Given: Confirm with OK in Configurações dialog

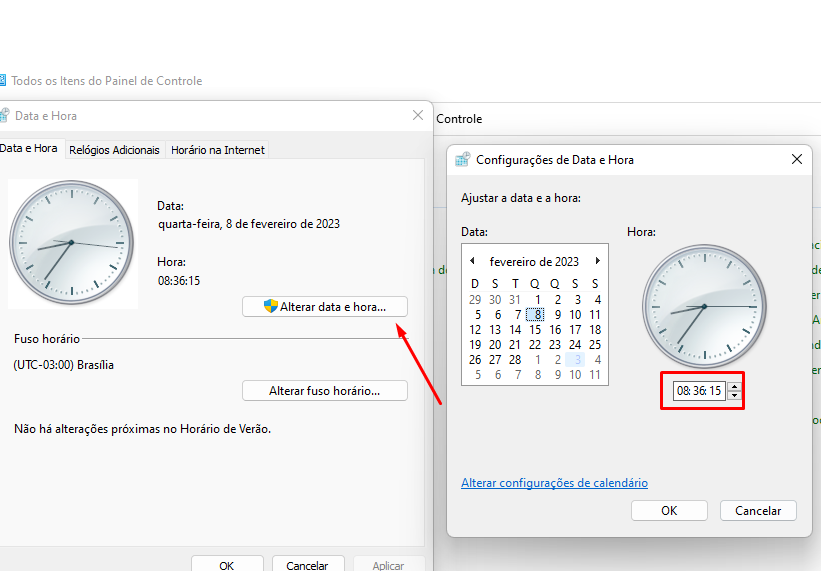Looking at the screenshot, I should 669,510.
